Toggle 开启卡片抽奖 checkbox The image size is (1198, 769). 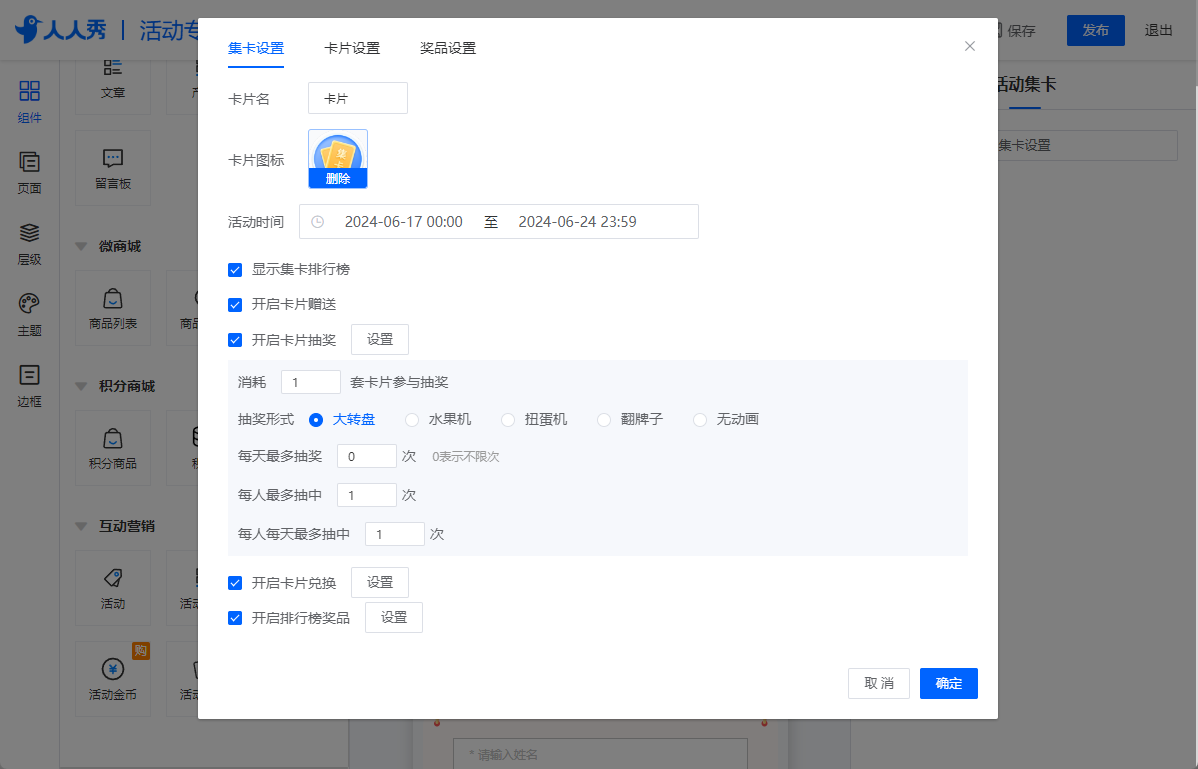click(235, 340)
